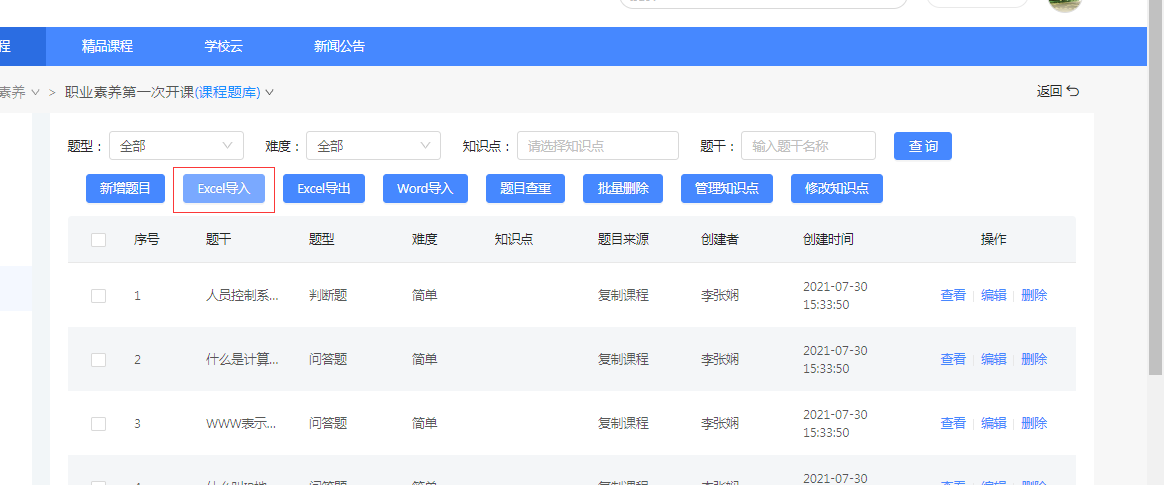Click 查看 for row 3
The height and width of the screenshot is (485, 1164).
tap(953, 424)
